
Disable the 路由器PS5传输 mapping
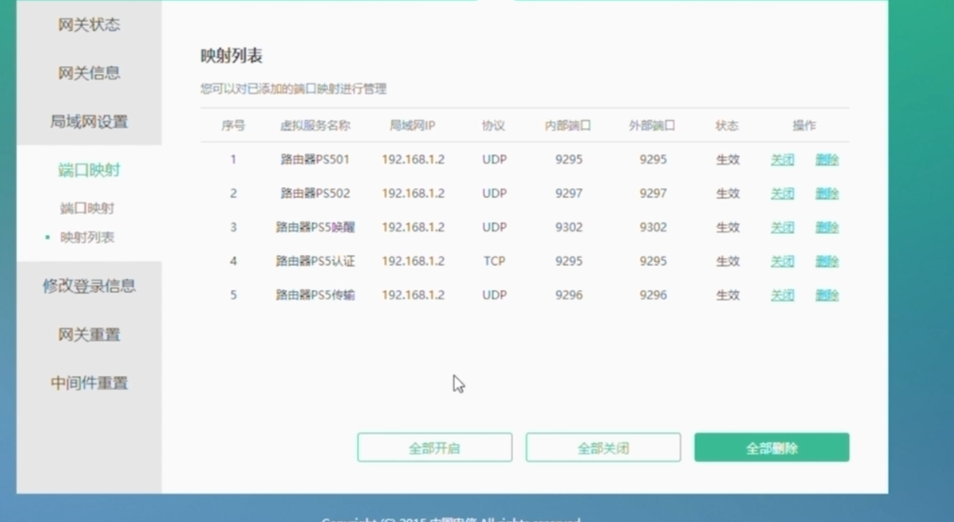pyautogui.click(x=782, y=296)
